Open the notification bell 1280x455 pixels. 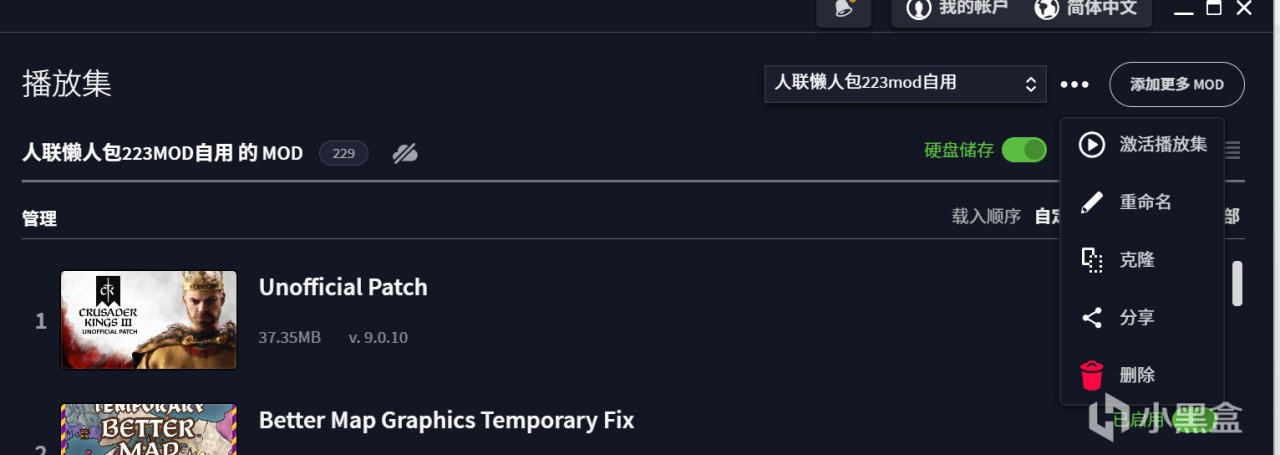click(x=843, y=10)
